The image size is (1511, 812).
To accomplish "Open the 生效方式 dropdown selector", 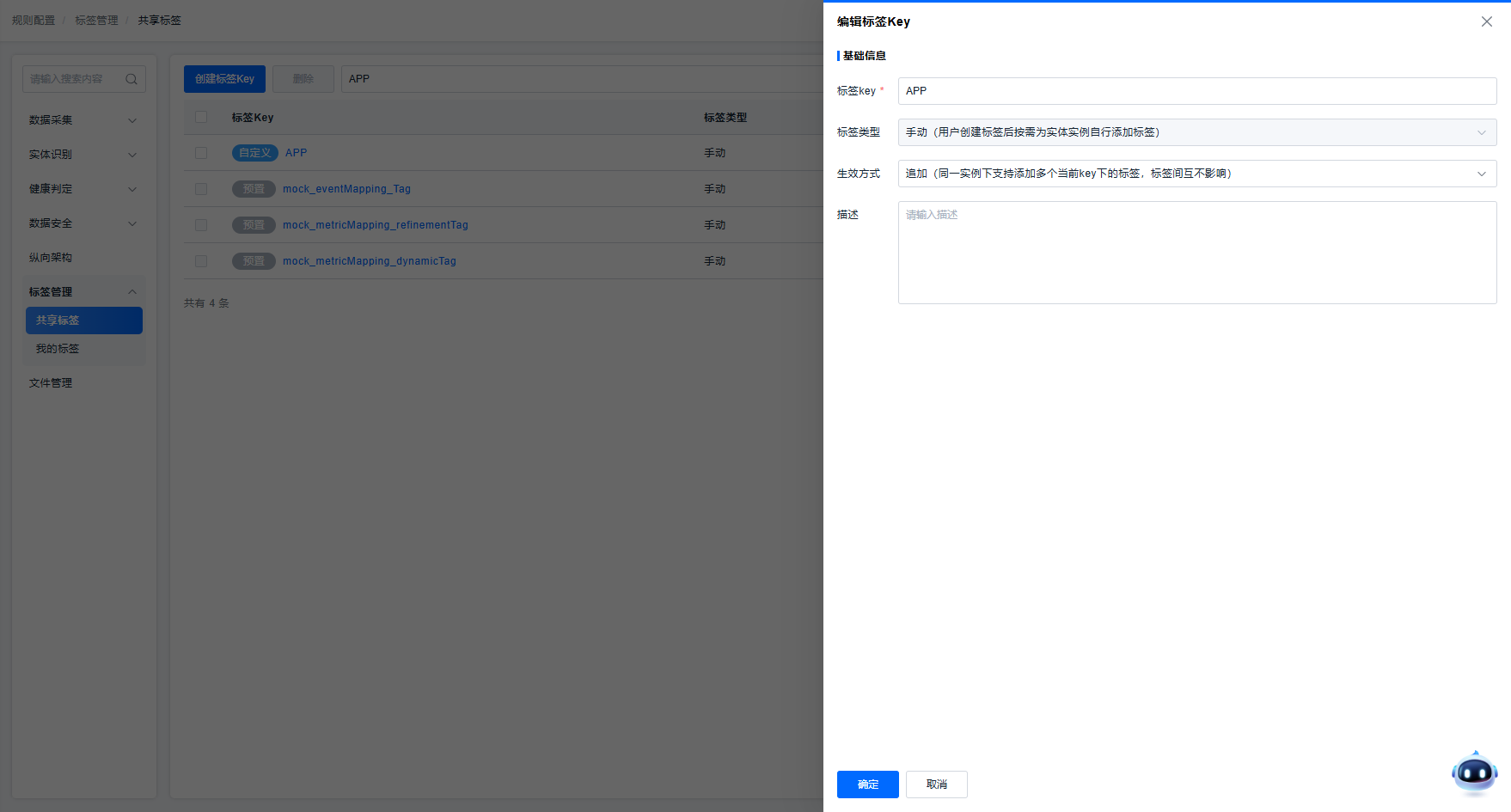I will tap(1196, 174).
